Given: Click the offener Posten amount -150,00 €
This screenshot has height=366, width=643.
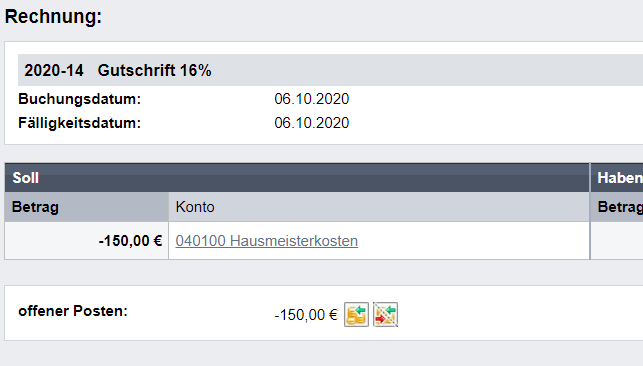Looking at the screenshot, I should pyautogui.click(x=306, y=315).
